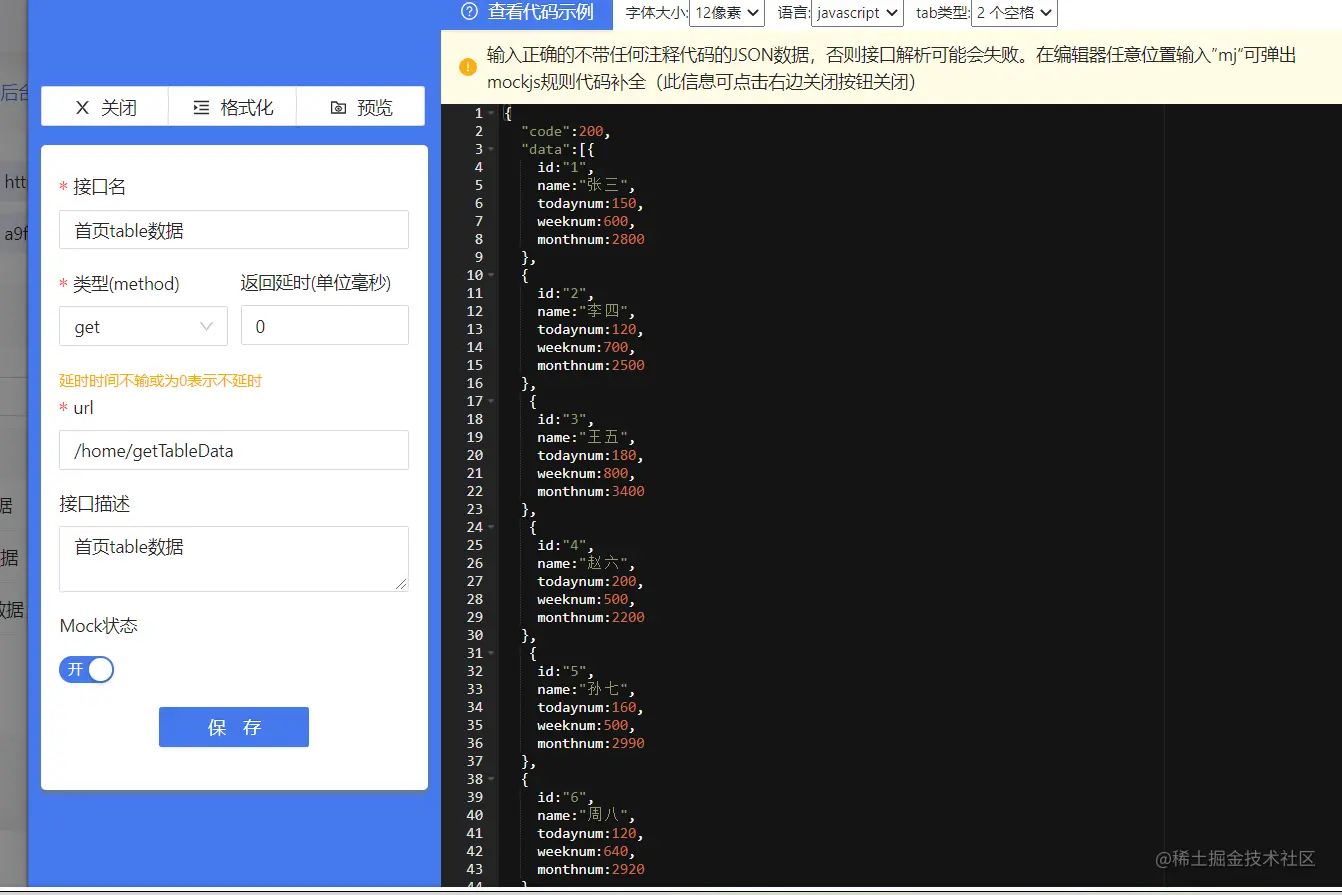Click the code line name:"孙七"

pos(586,689)
